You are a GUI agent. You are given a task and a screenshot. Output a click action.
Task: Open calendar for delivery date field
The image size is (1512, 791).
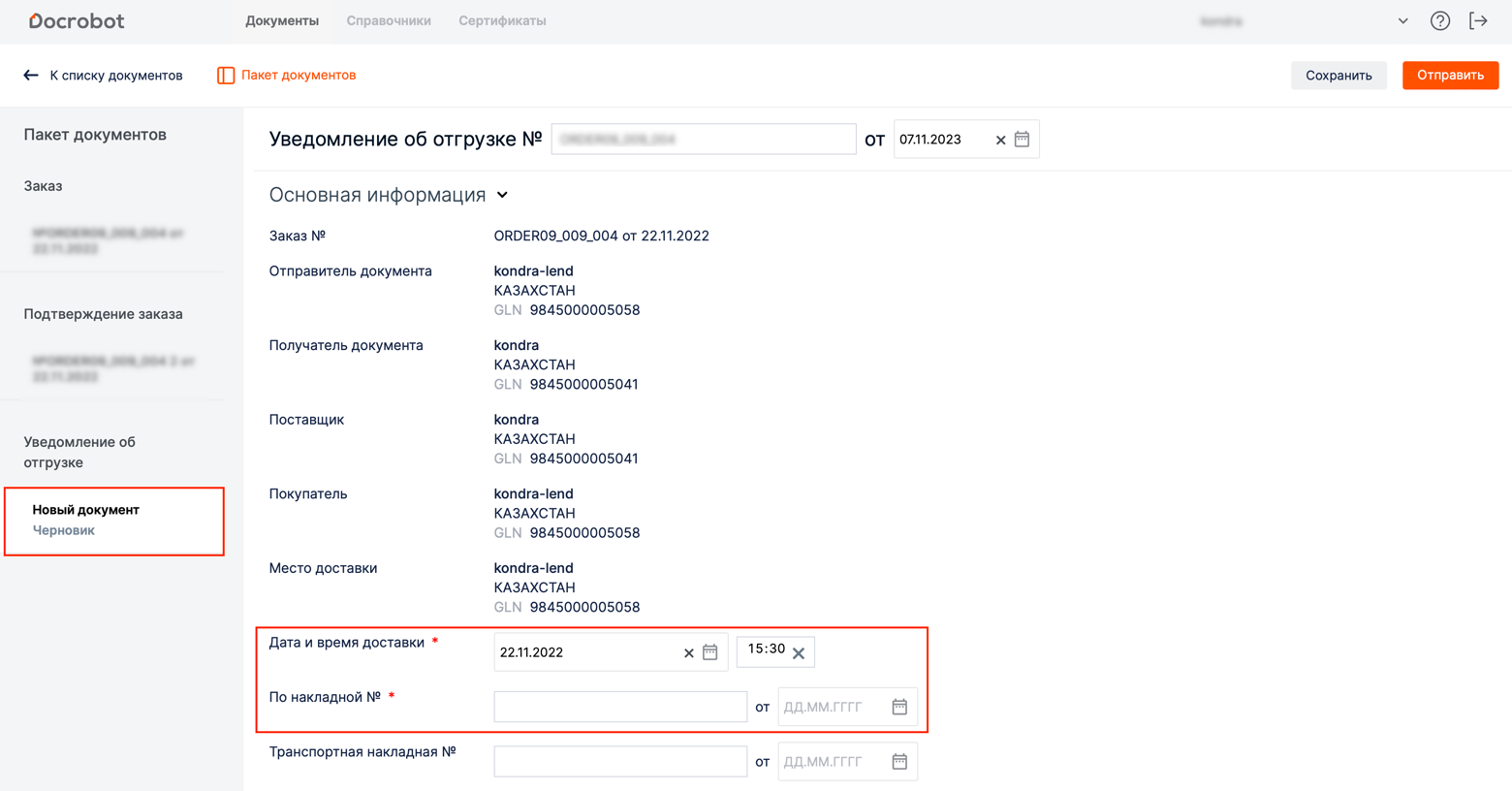point(709,652)
